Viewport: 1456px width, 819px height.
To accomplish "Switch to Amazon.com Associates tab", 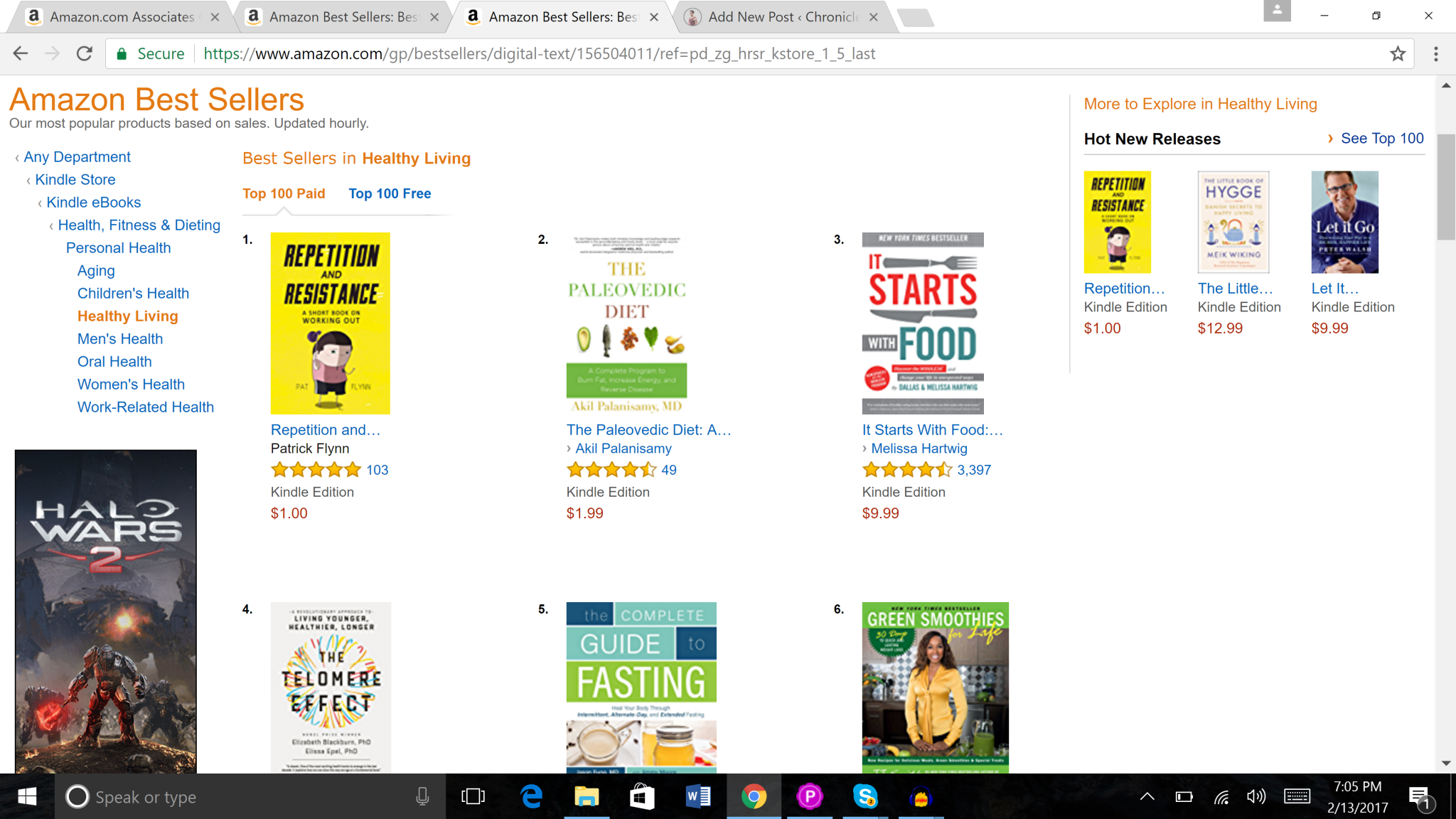I will [x=121, y=17].
